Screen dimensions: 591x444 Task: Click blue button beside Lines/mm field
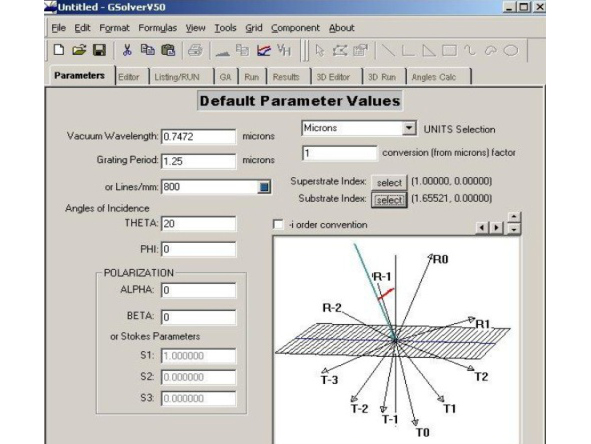(x=264, y=187)
